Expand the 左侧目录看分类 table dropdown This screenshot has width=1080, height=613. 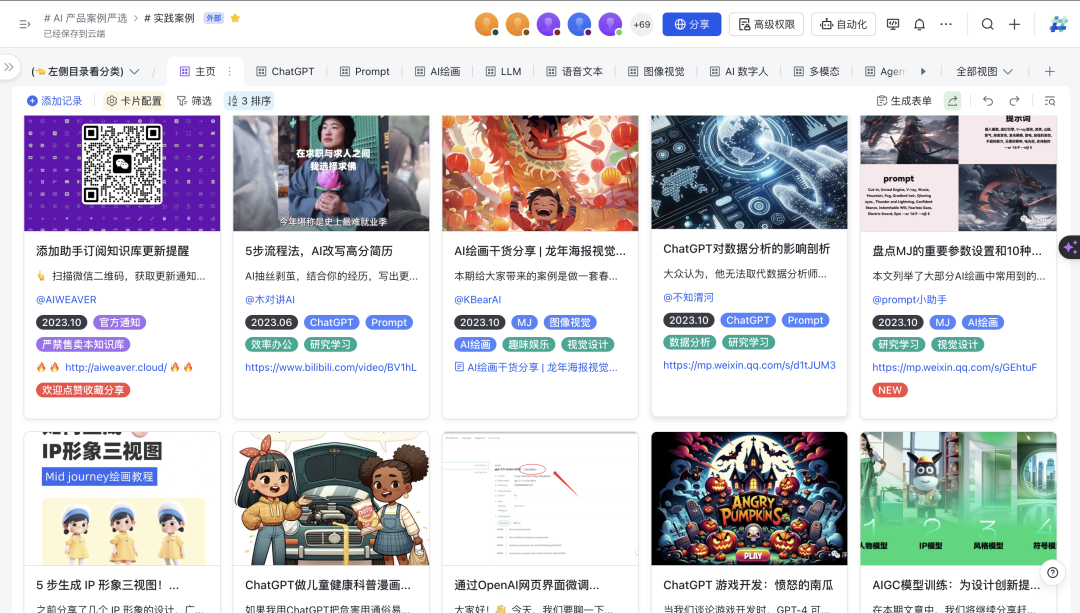pyautogui.click(x=86, y=72)
